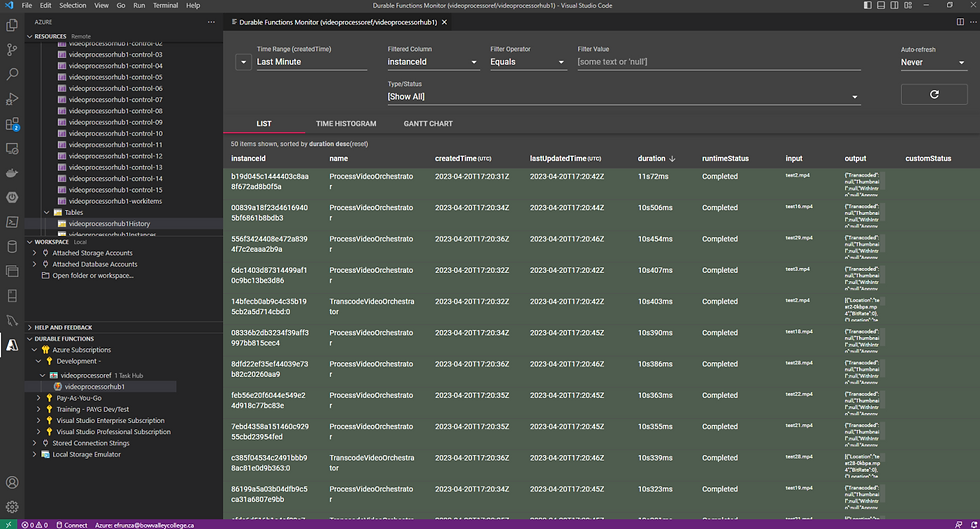Image resolution: width=980 pixels, height=529 pixels.
Task: Open the Help menu
Action: pos(193,5)
